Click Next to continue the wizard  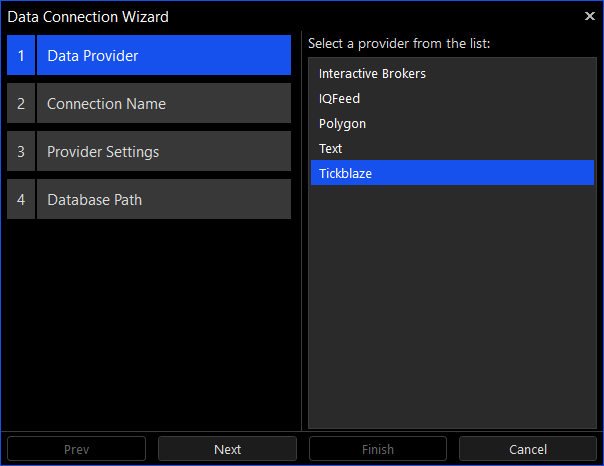click(x=227, y=449)
